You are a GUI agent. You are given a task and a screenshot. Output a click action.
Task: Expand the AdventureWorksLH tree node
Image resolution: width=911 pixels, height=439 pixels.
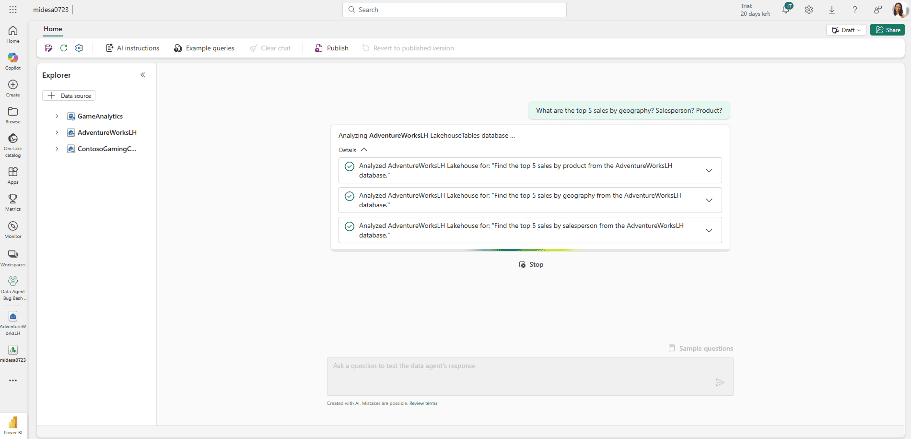pos(57,132)
